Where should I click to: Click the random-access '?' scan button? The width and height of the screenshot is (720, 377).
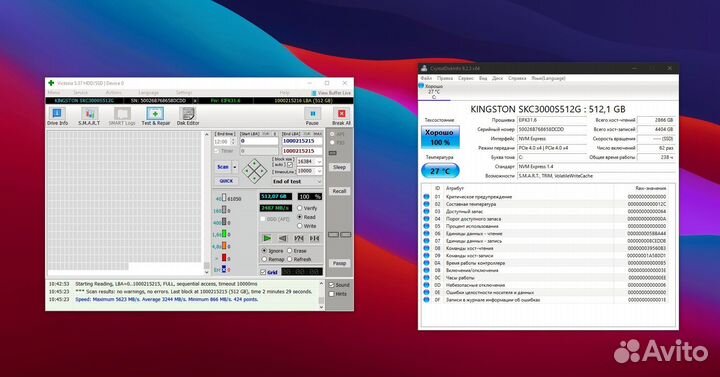tap(298, 238)
